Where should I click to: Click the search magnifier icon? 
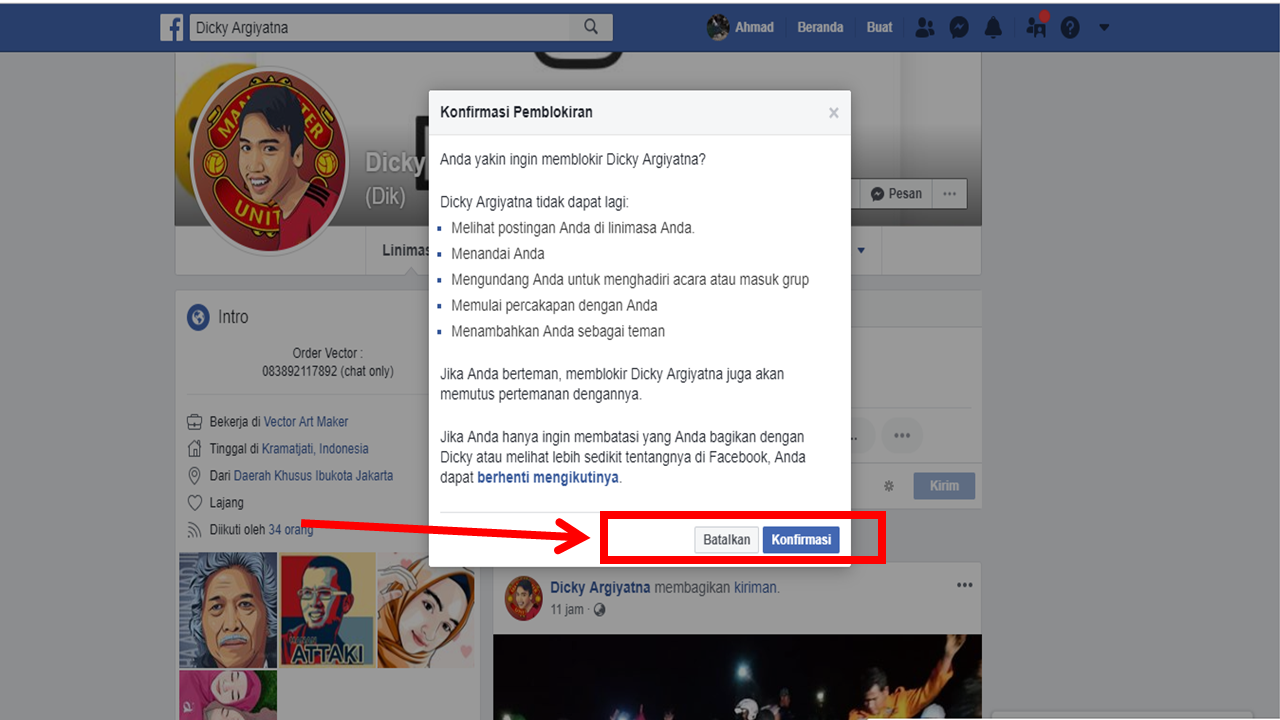click(x=590, y=27)
